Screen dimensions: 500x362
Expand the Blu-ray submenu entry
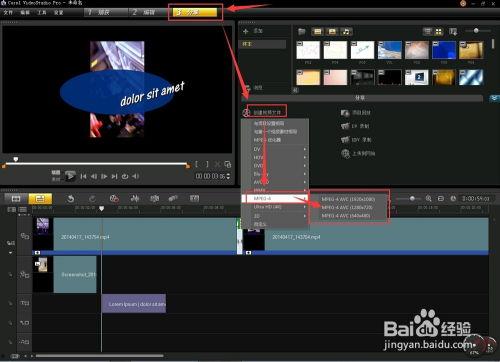click(x=275, y=174)
